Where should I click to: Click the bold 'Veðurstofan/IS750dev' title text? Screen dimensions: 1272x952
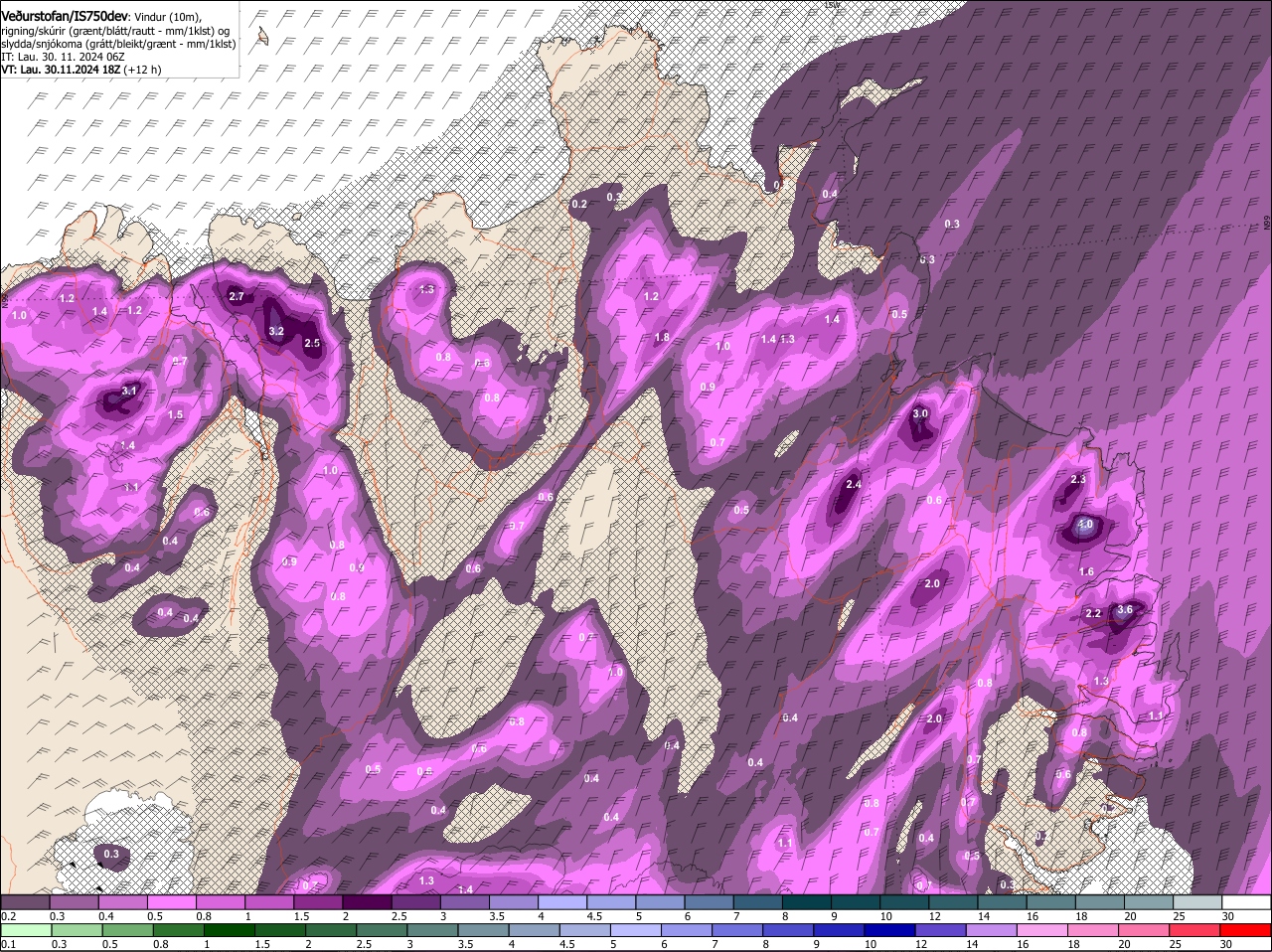point(65,16)
